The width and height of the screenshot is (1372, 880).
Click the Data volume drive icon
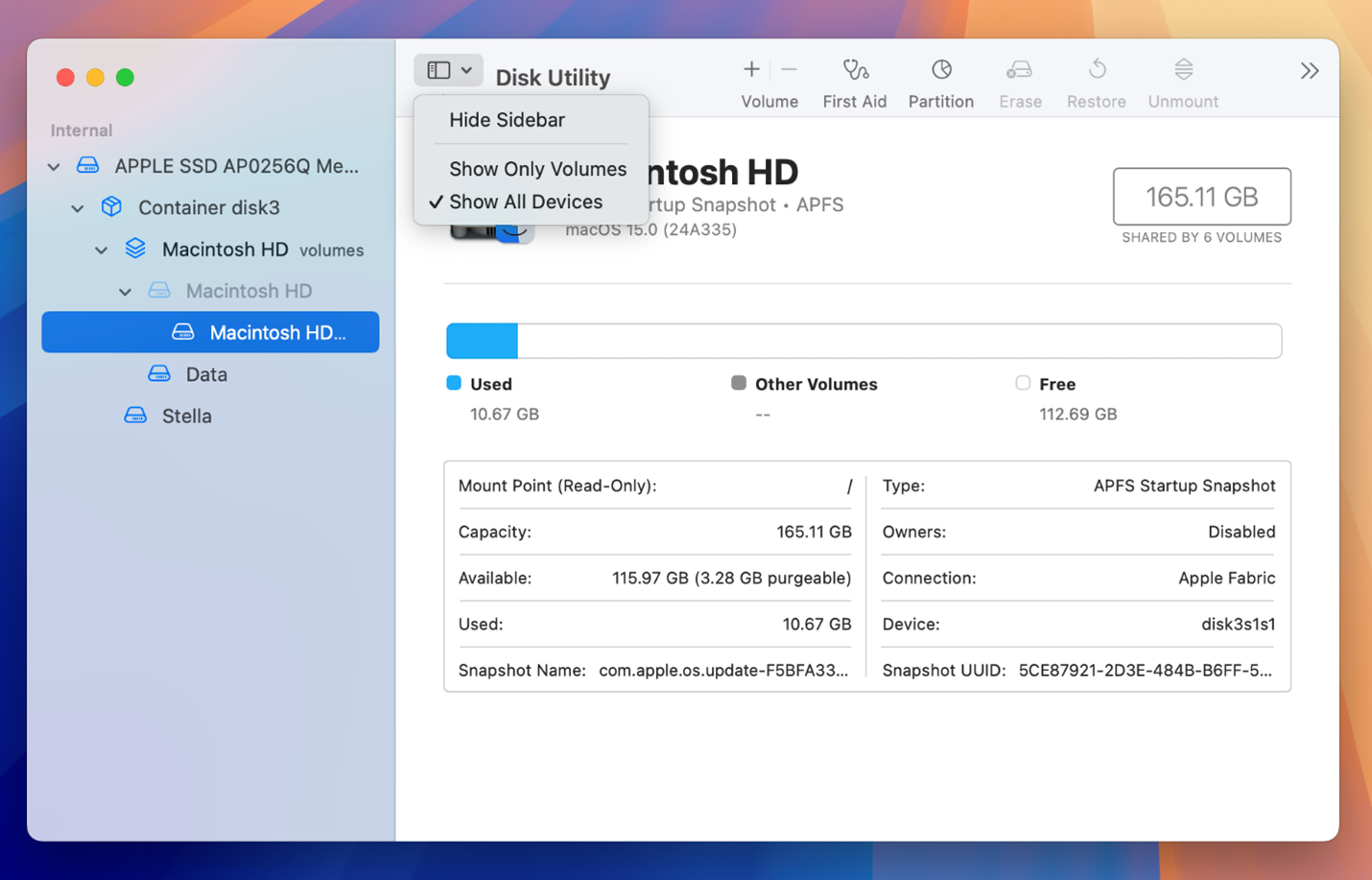pyautogui.click(x=159, y=373)
